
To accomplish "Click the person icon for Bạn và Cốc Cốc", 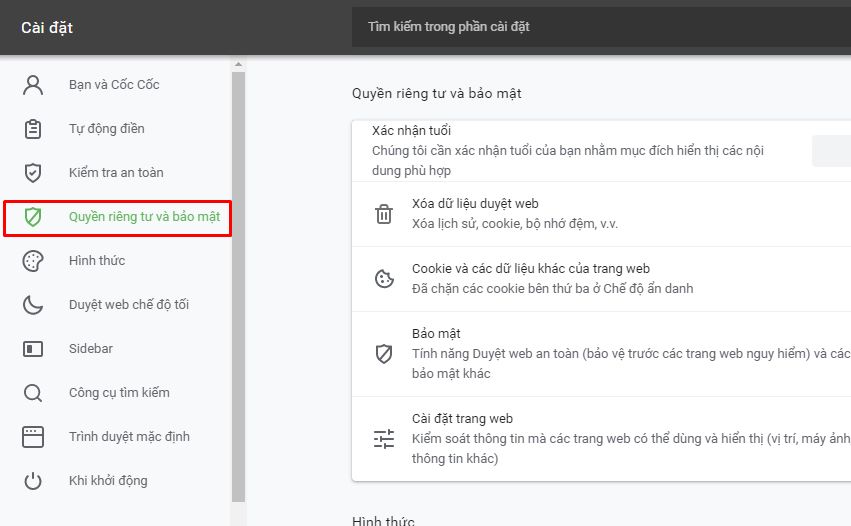I will [33, 85].
